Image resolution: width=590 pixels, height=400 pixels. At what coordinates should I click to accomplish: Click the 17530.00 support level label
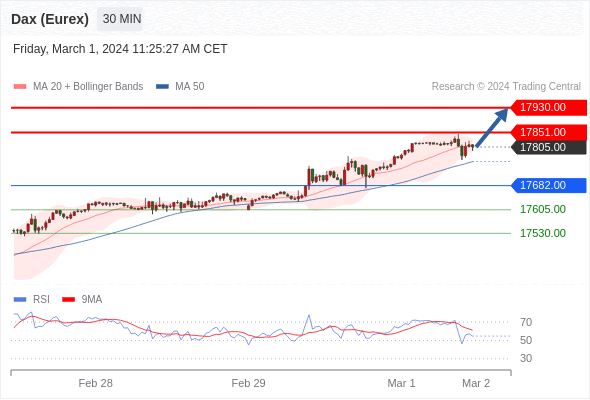tap(543, 233)
